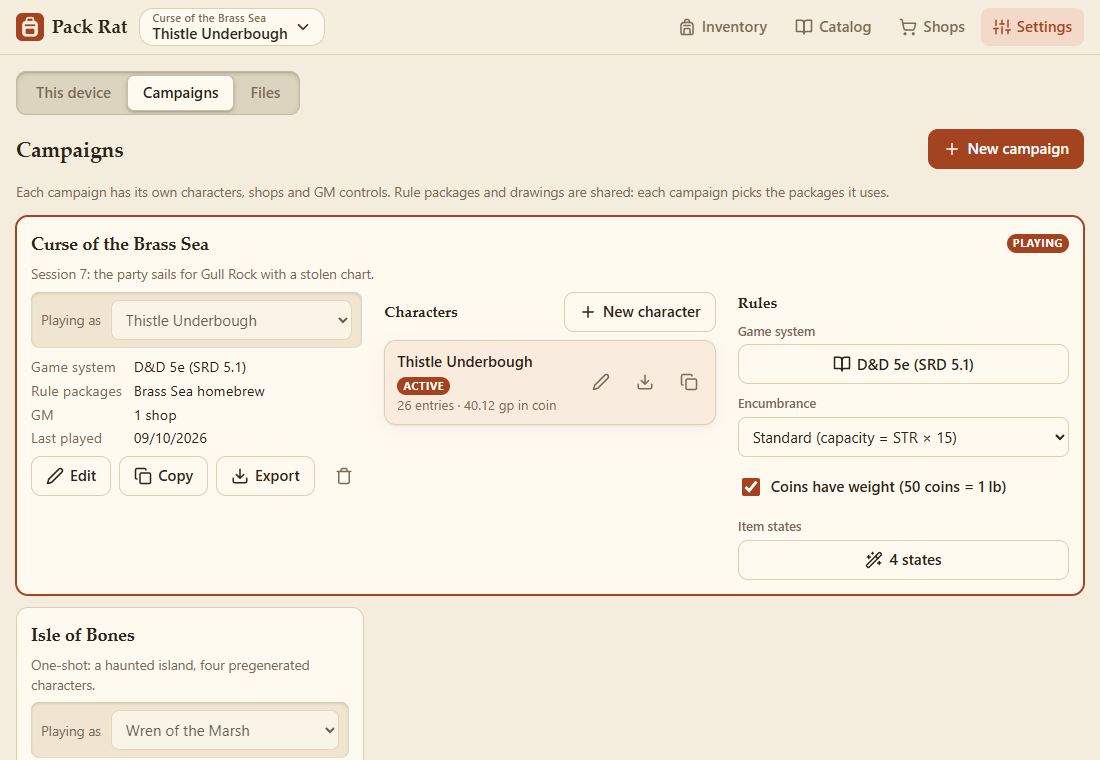Image resolution: width=1100 pixels, height=760 pixels.
Task: Export Thistle Underbough character download icon
Action: (645, 382)
